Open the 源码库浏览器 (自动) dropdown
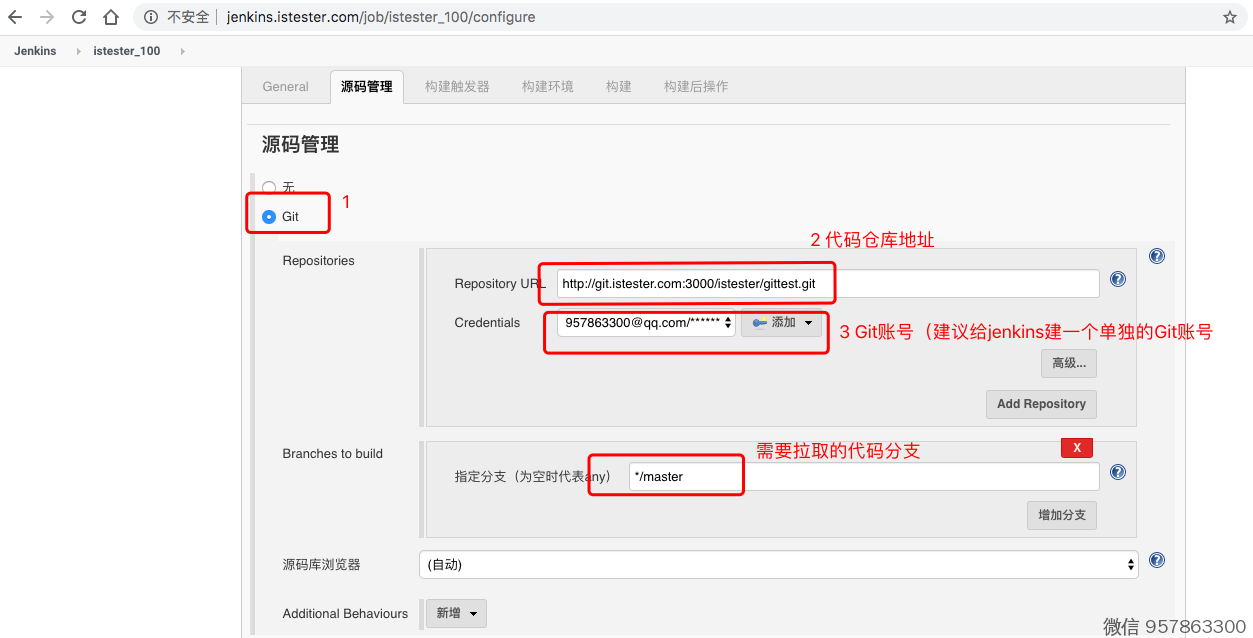This screenshot has height=638, width=1253. tap(778, 565)
